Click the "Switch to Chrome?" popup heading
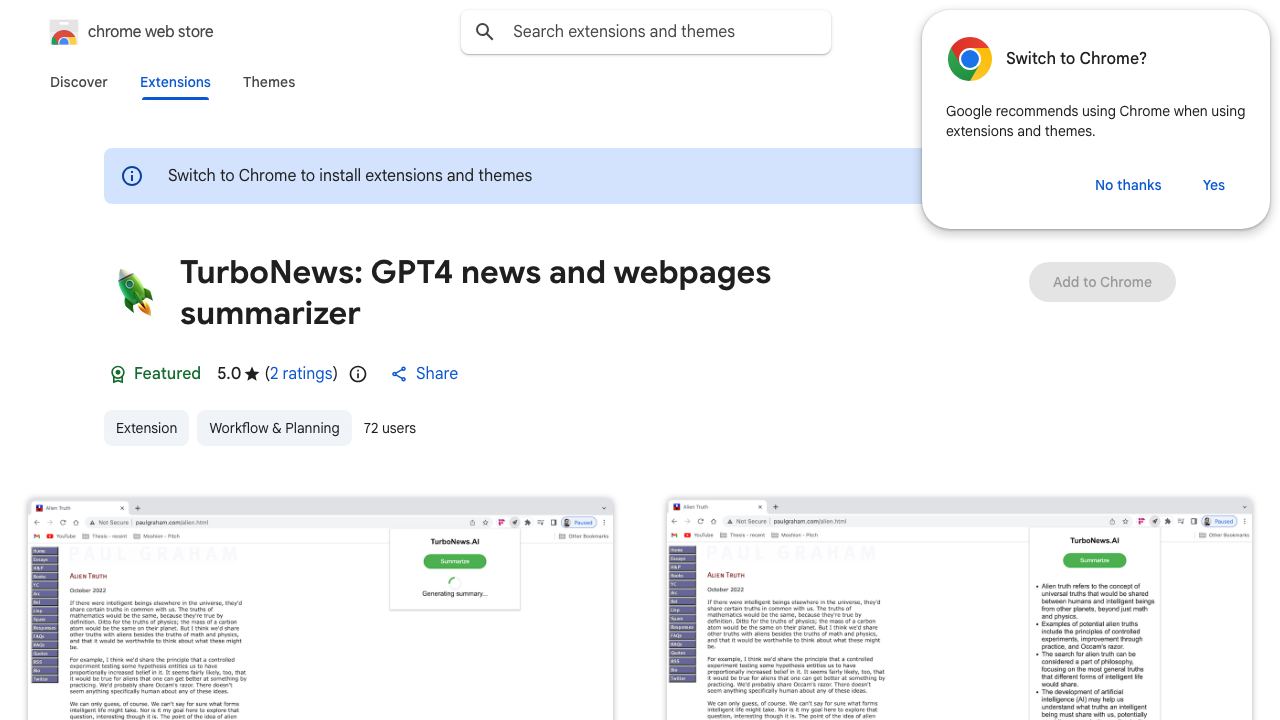Image resolution: width=1280 pixels, height=720 pixels. pyautogui.click(x=1076, y=59)
